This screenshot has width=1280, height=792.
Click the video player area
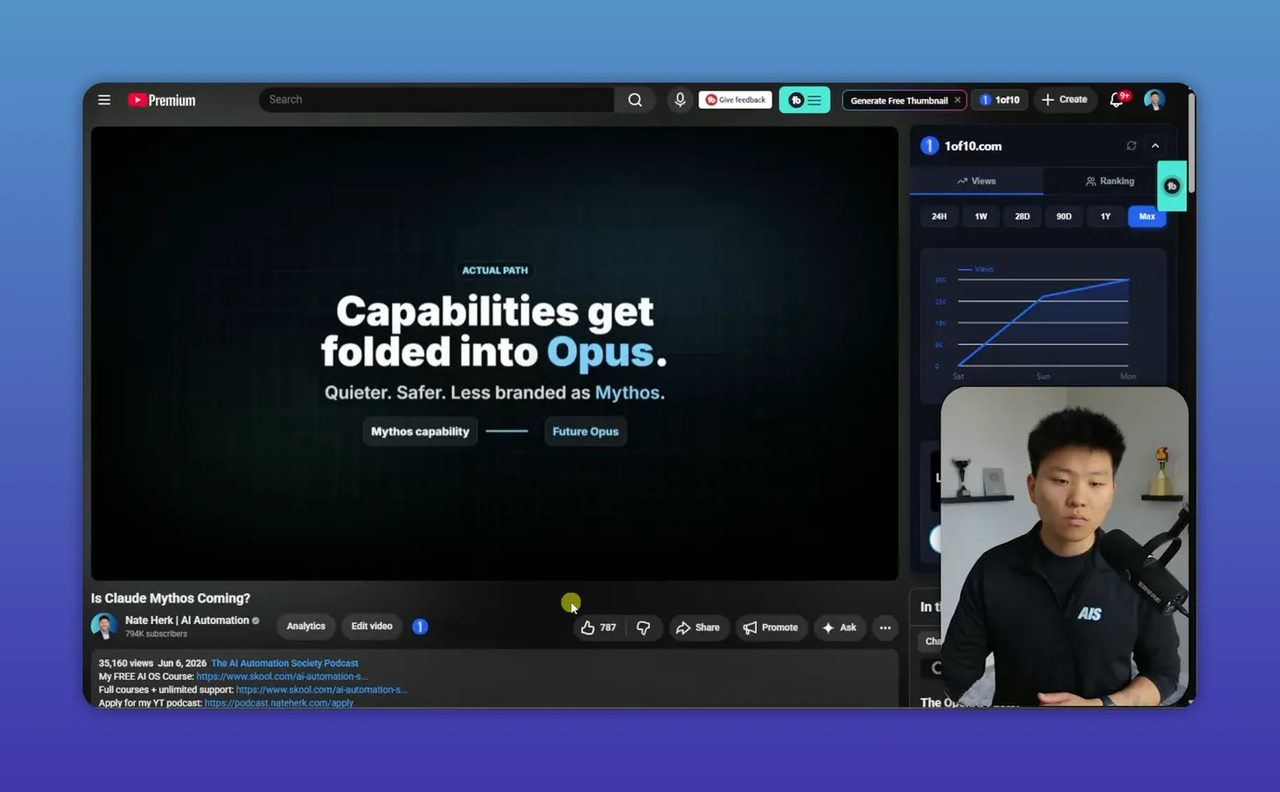pos(494,352)
